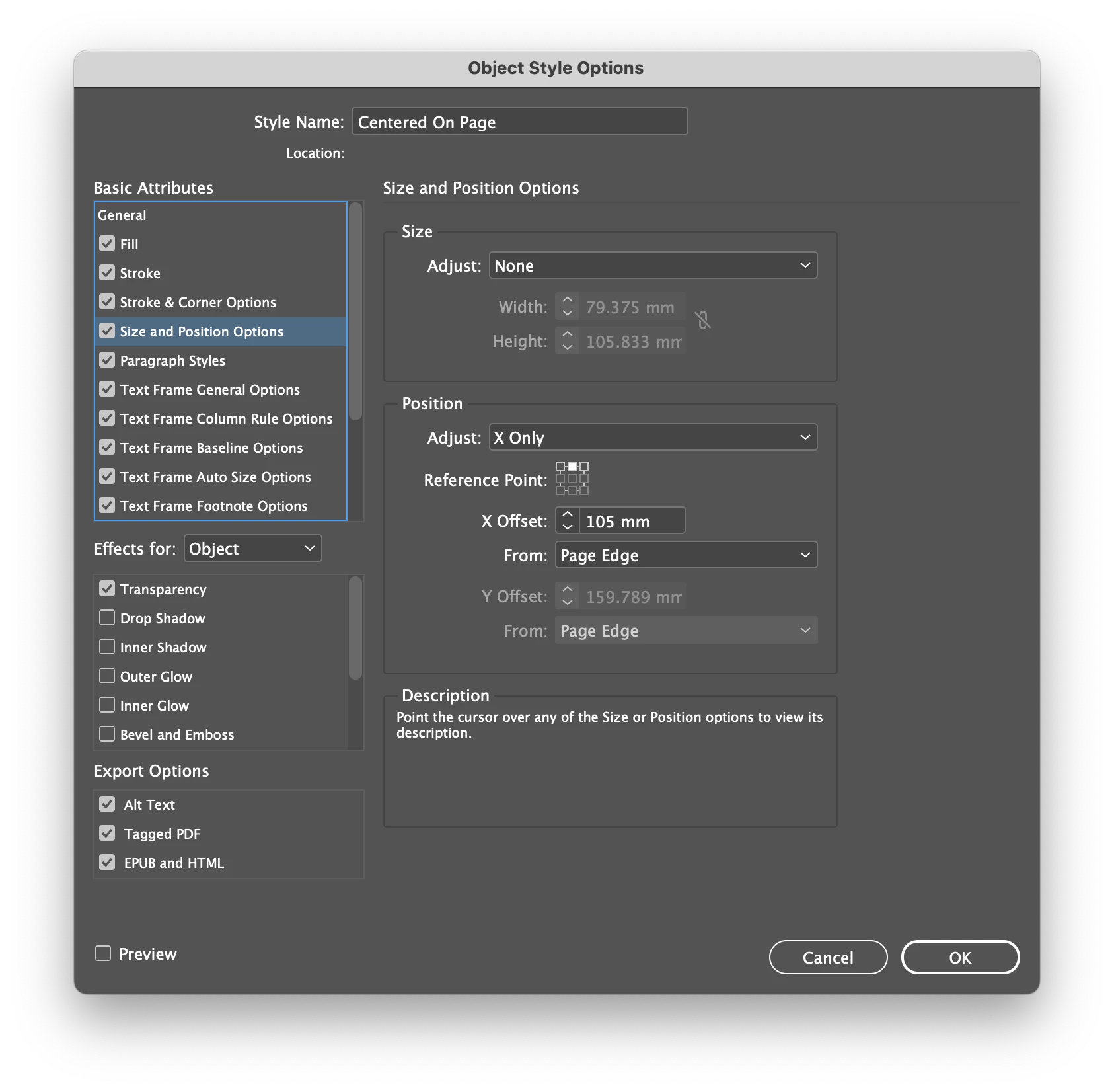Open the X Offset From dropdown
1114x1092 pixels.
(686, 555)
